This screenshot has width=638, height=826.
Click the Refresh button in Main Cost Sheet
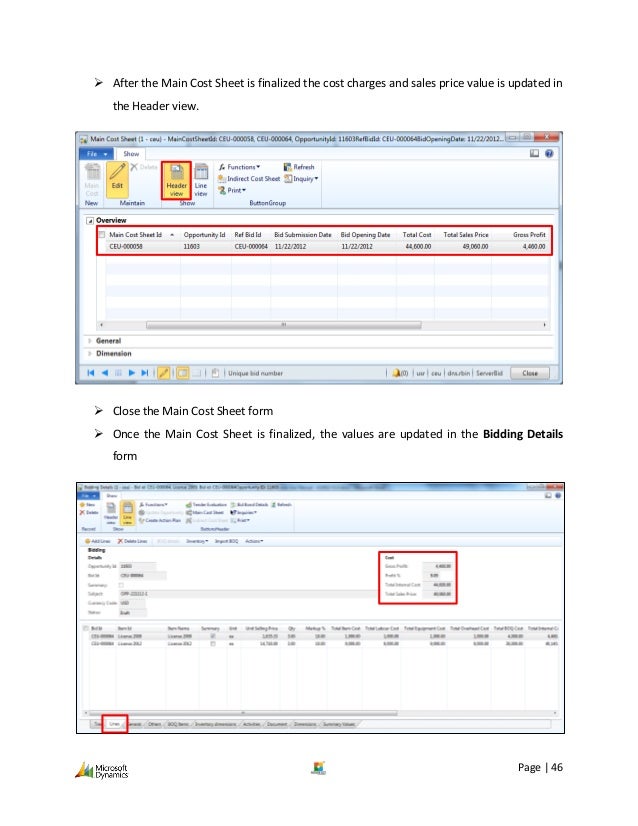(x=299, y=167)
